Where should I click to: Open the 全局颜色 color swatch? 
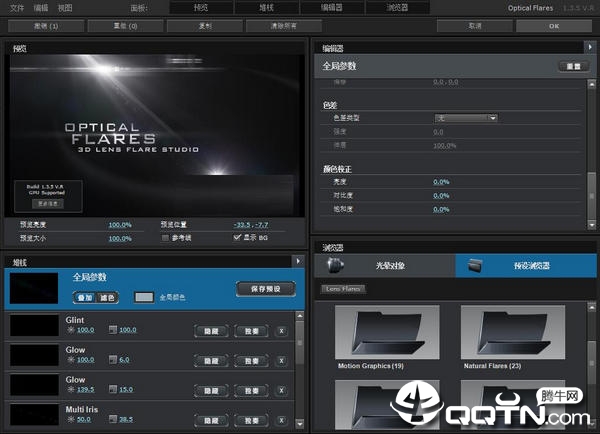pos(144,297)
